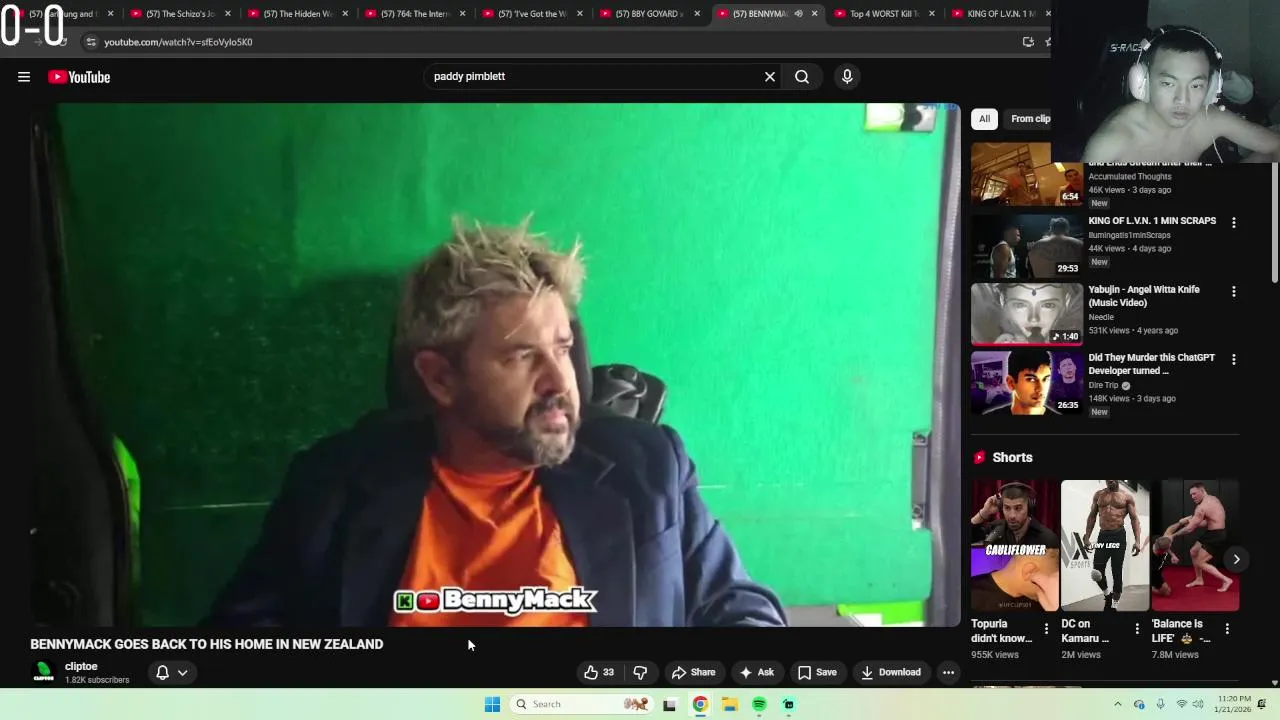1280x720 pixels.
Task: Clear the 'paddy pimblett' search text
Action: coord(770,76)
